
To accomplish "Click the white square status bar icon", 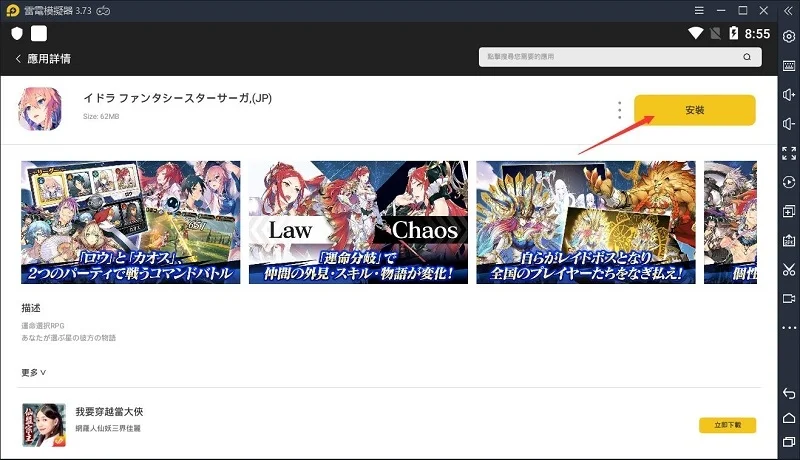I will point(39,34).
